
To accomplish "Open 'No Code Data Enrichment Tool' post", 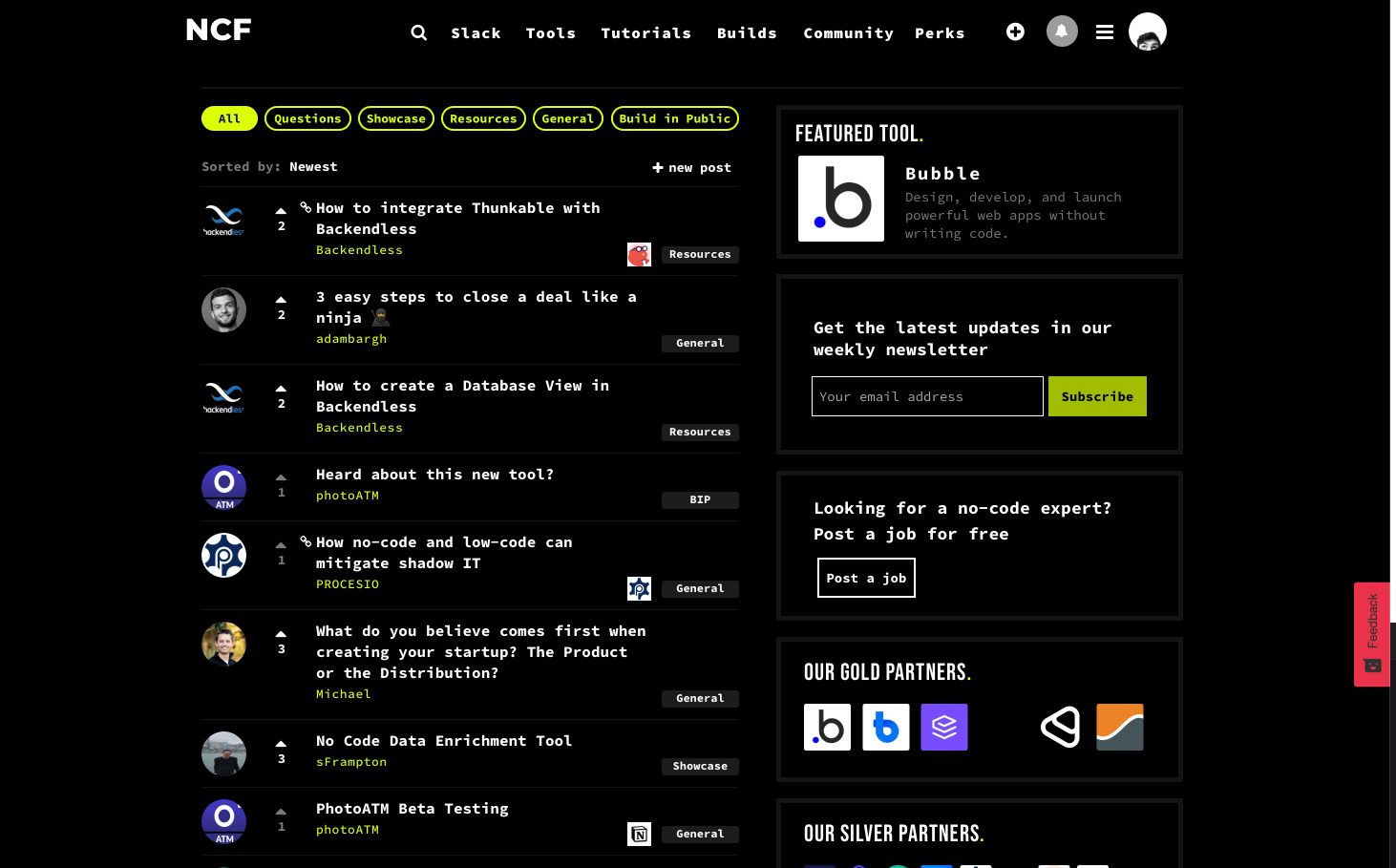I will (x=444, y=741).
